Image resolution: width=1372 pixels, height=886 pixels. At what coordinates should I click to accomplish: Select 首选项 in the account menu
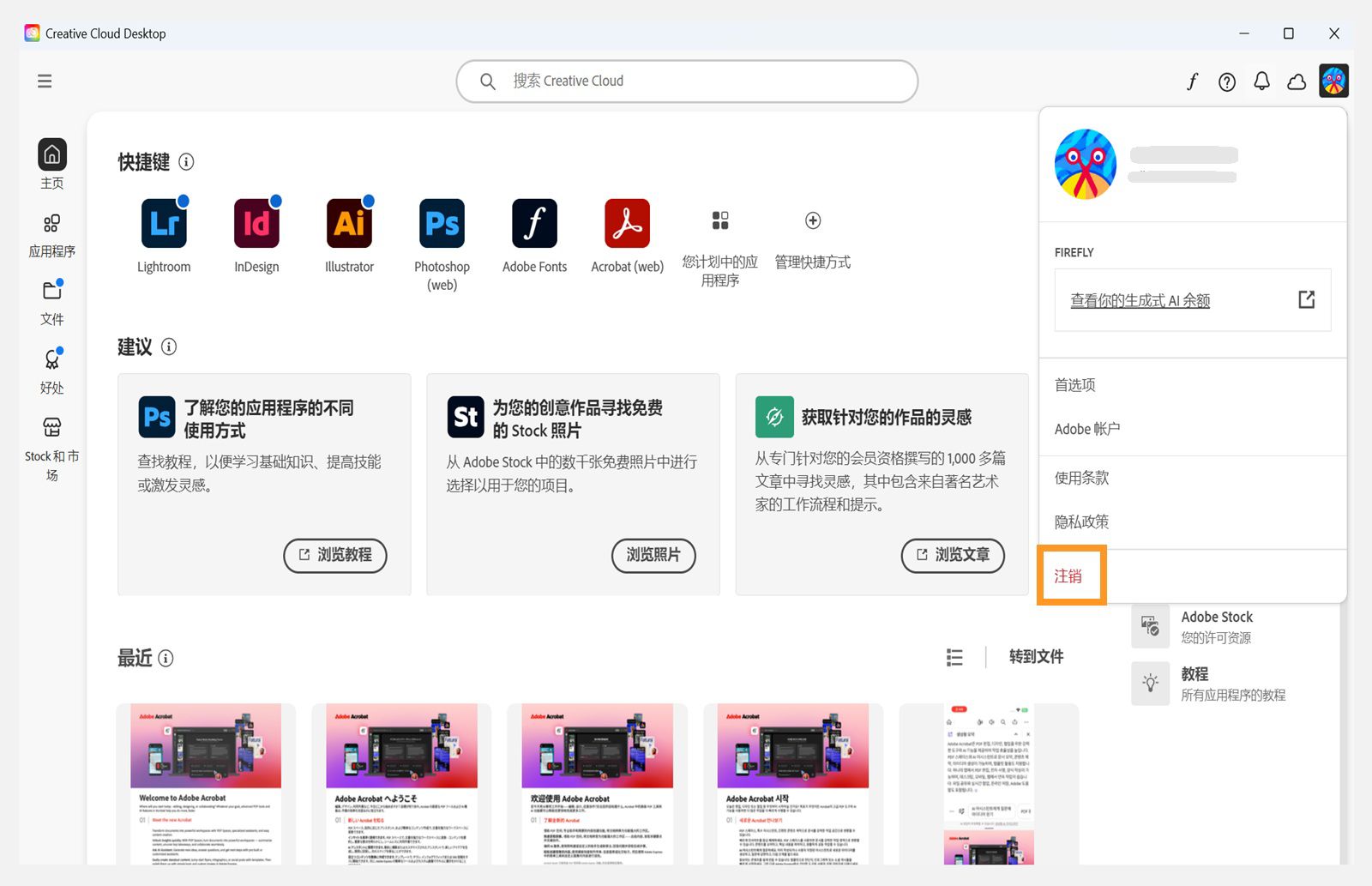pos(1075,385)
